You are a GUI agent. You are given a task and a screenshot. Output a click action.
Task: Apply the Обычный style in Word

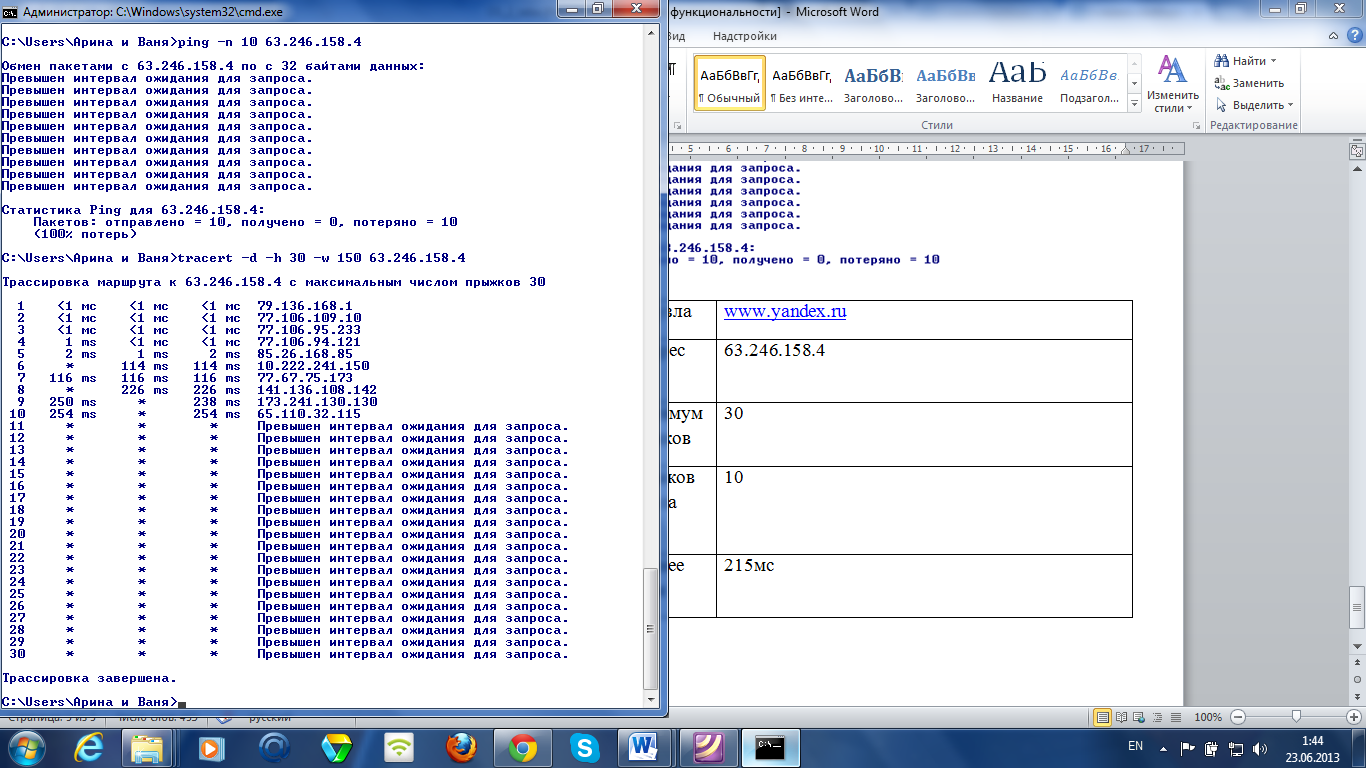(730, 83)
